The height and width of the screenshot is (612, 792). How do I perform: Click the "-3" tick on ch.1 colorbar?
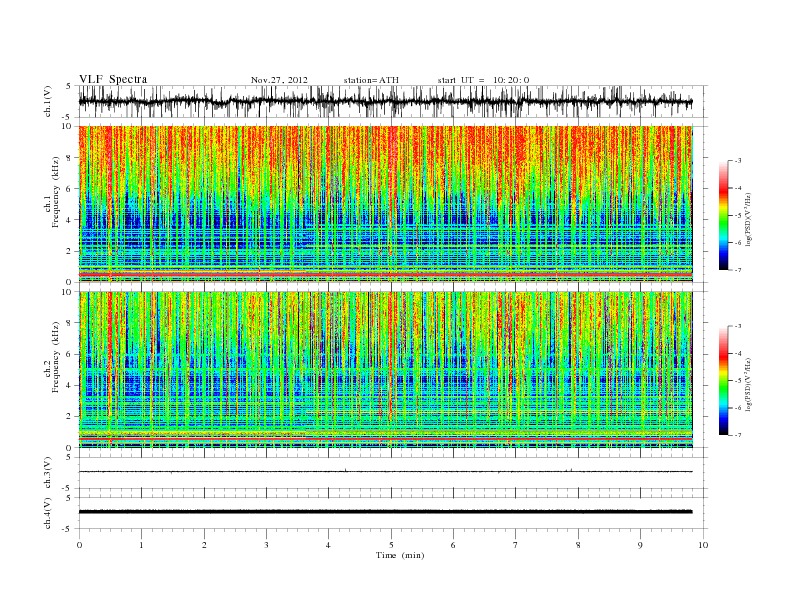tap(738, 161)
